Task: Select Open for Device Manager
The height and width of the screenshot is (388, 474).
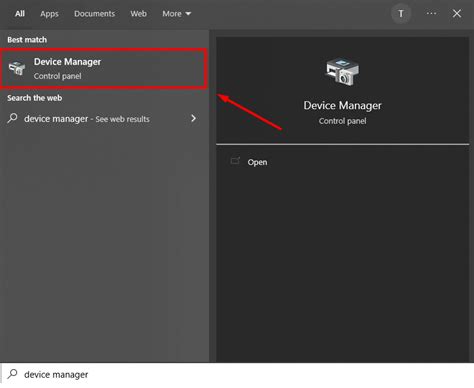Action: (x=257, y=162)
